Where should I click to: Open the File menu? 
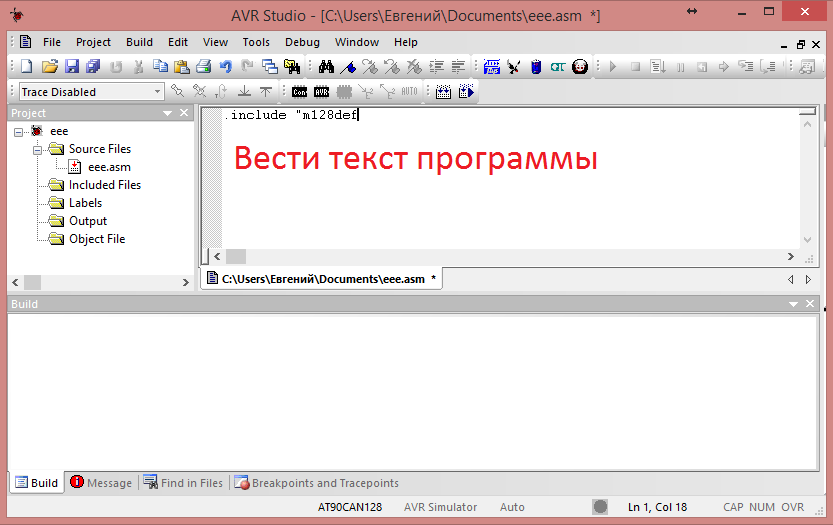point(52,42)
